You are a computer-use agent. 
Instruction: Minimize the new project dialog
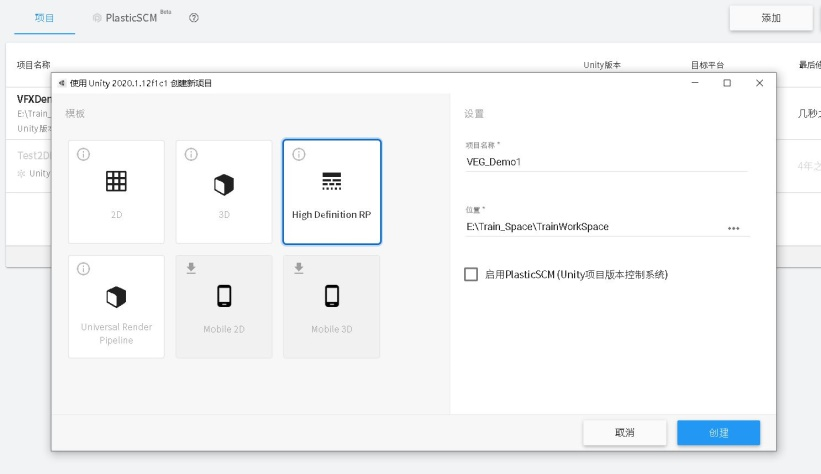(695, 83)
